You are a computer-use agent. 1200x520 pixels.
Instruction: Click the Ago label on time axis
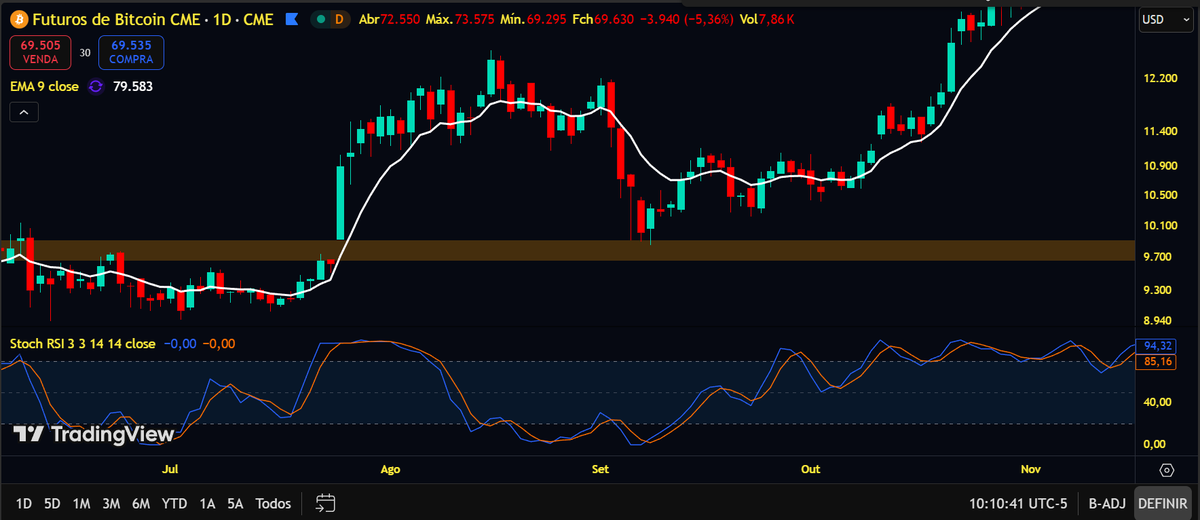tap(390, 469)
